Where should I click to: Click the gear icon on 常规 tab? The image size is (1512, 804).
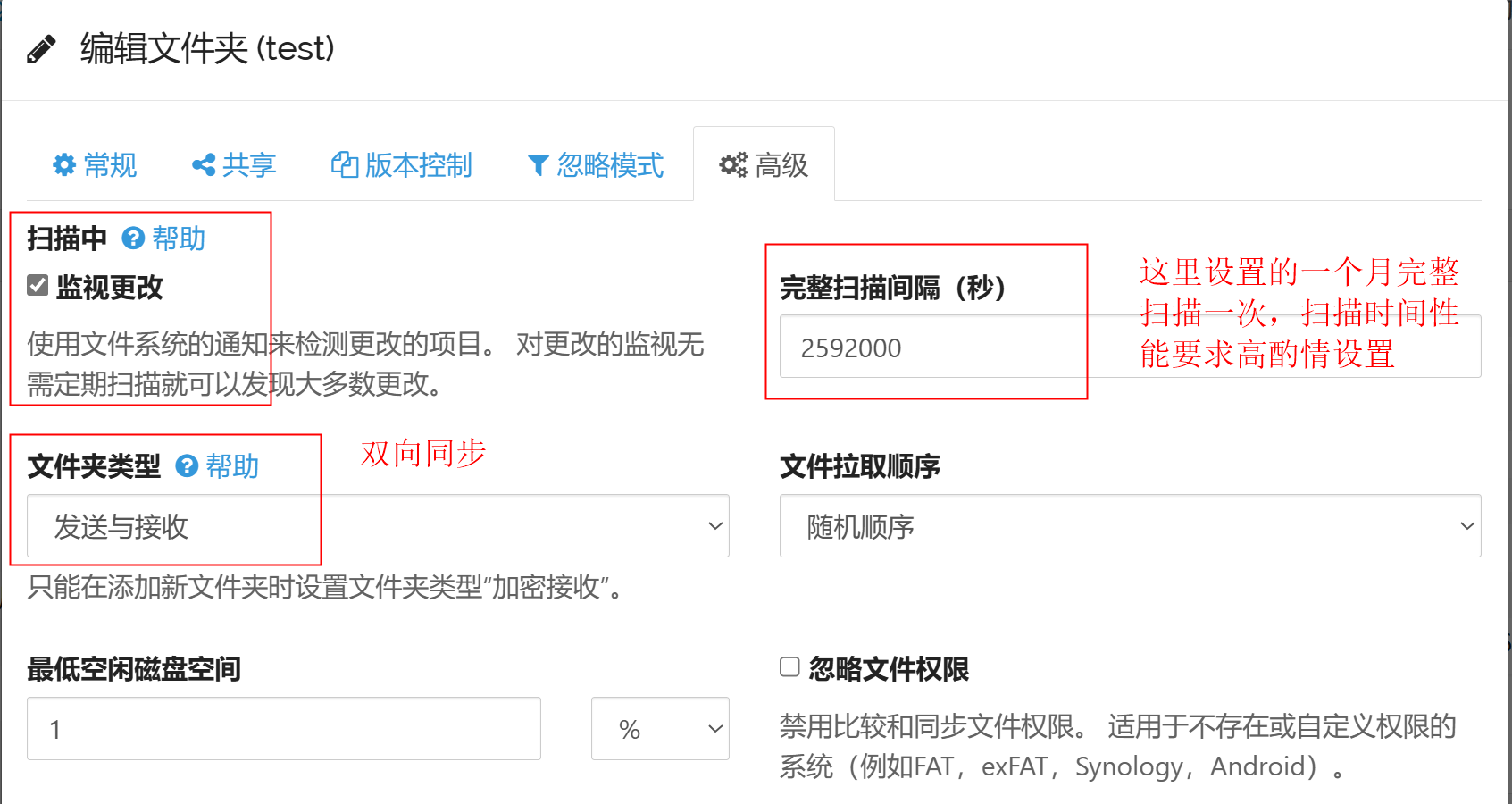pos(64,165)
